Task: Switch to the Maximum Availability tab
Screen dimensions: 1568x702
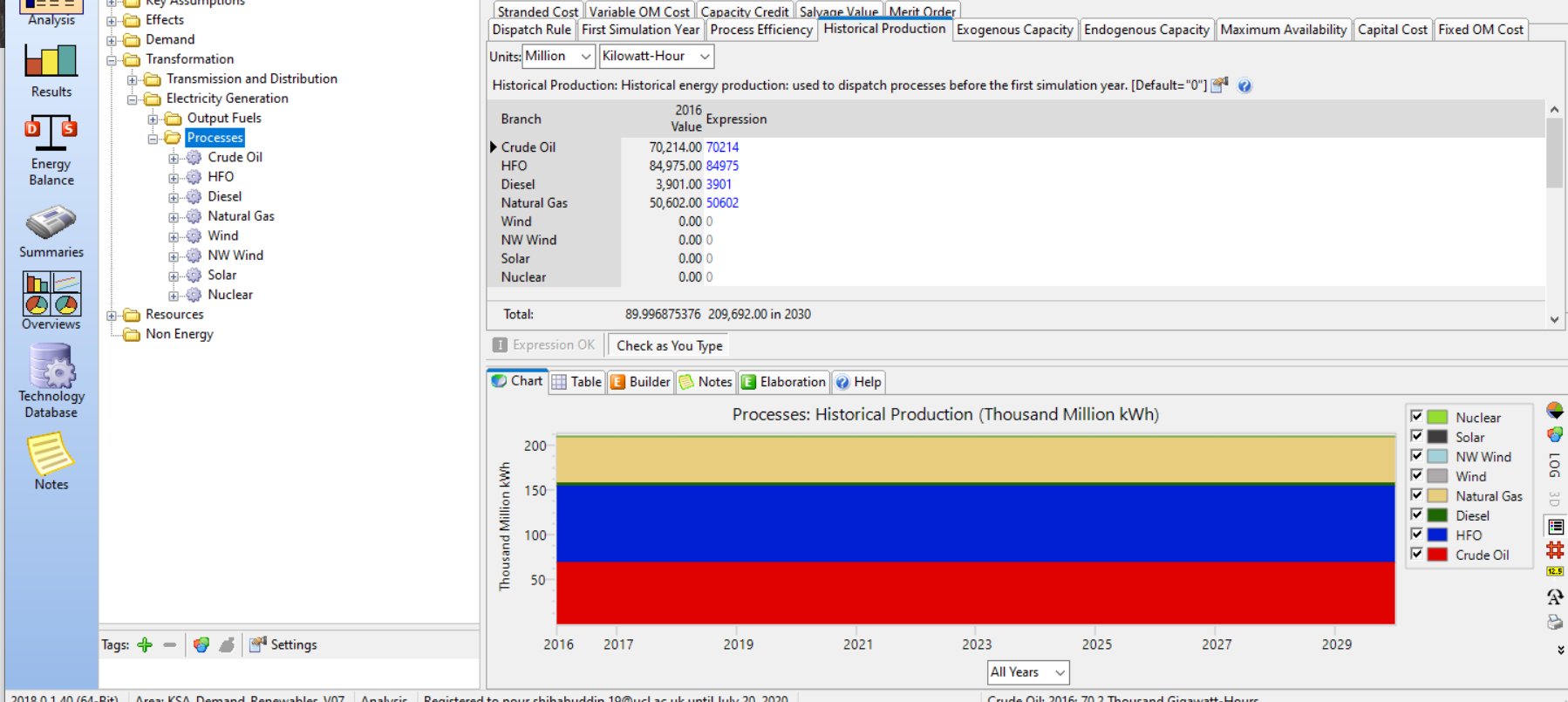Action: (1283, 30)
